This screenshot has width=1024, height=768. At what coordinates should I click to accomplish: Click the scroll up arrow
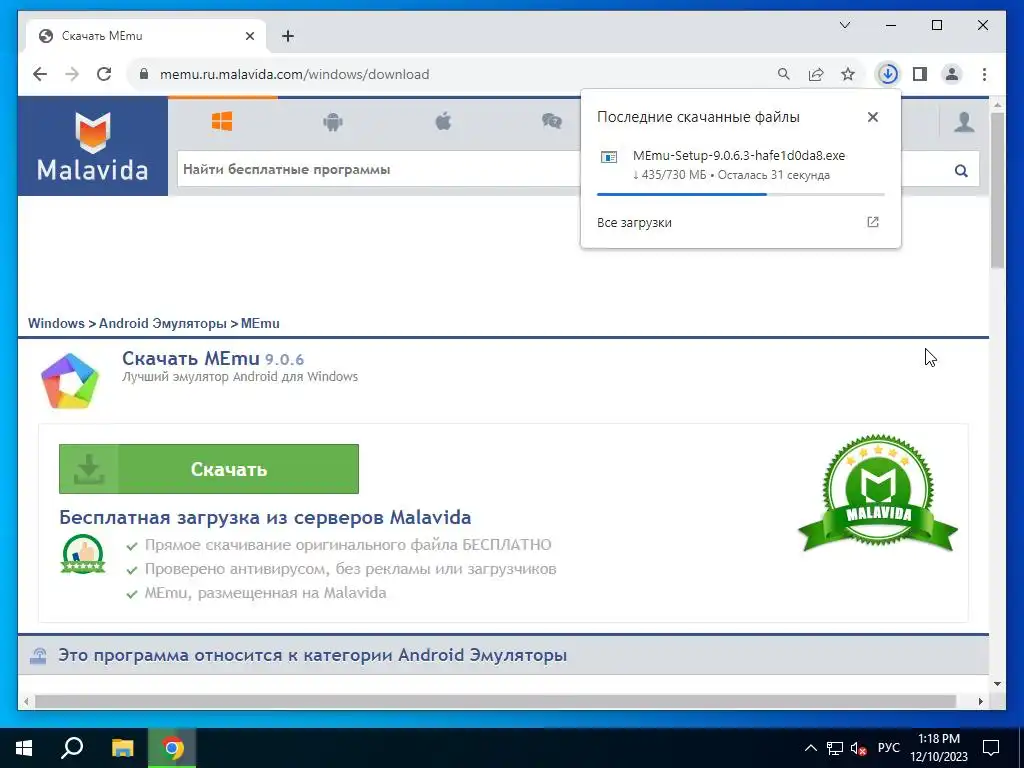[x=997, y=104]
